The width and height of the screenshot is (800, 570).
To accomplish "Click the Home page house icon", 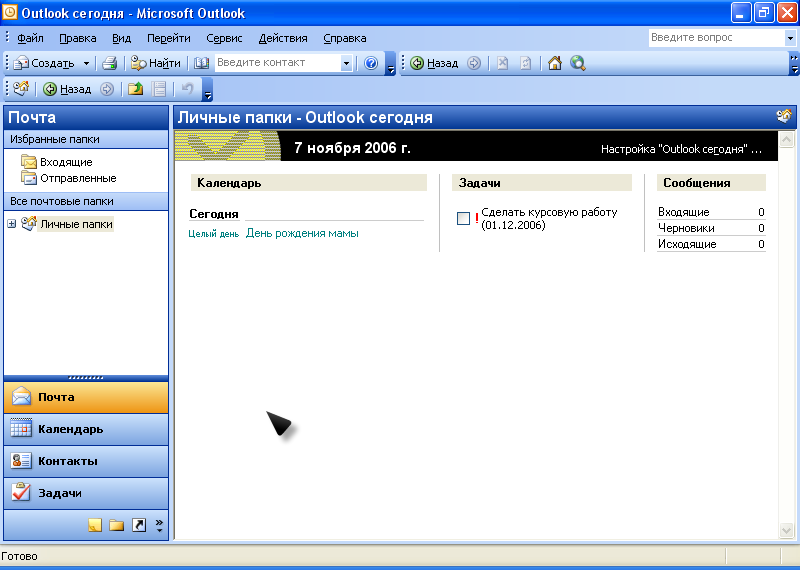I will point(555,63).
